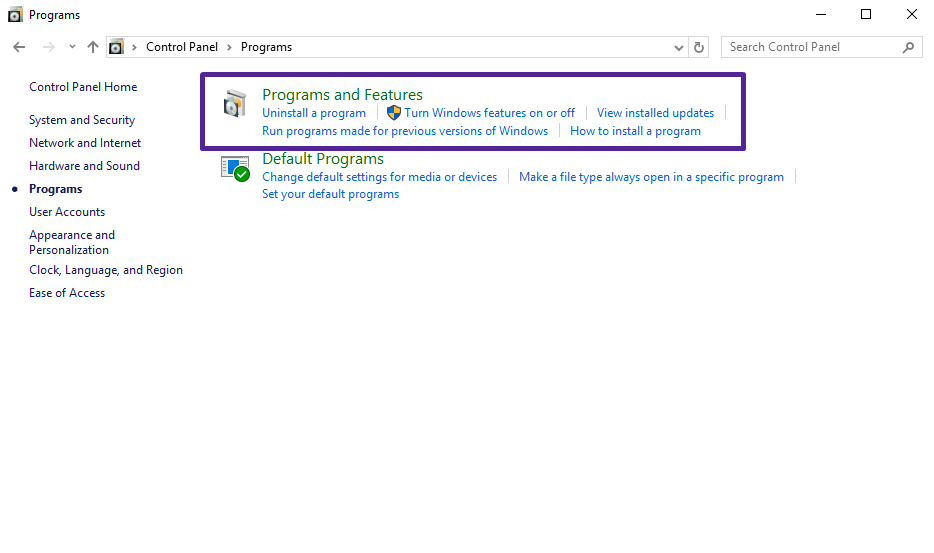The width and height of the screenshot is (934, 553).
Task: Expand the chevron before Control Panel in the address bar
Action: (x=134, y=47)
